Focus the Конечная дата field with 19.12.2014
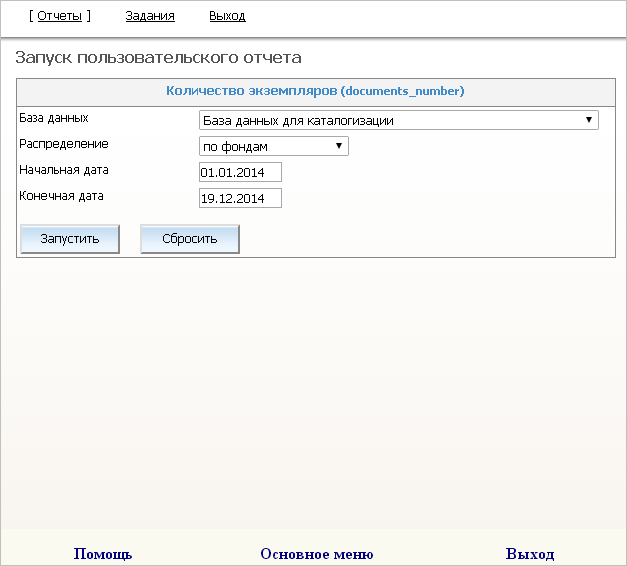Screen dimensions: 627x566 click(x=240, y=199)
